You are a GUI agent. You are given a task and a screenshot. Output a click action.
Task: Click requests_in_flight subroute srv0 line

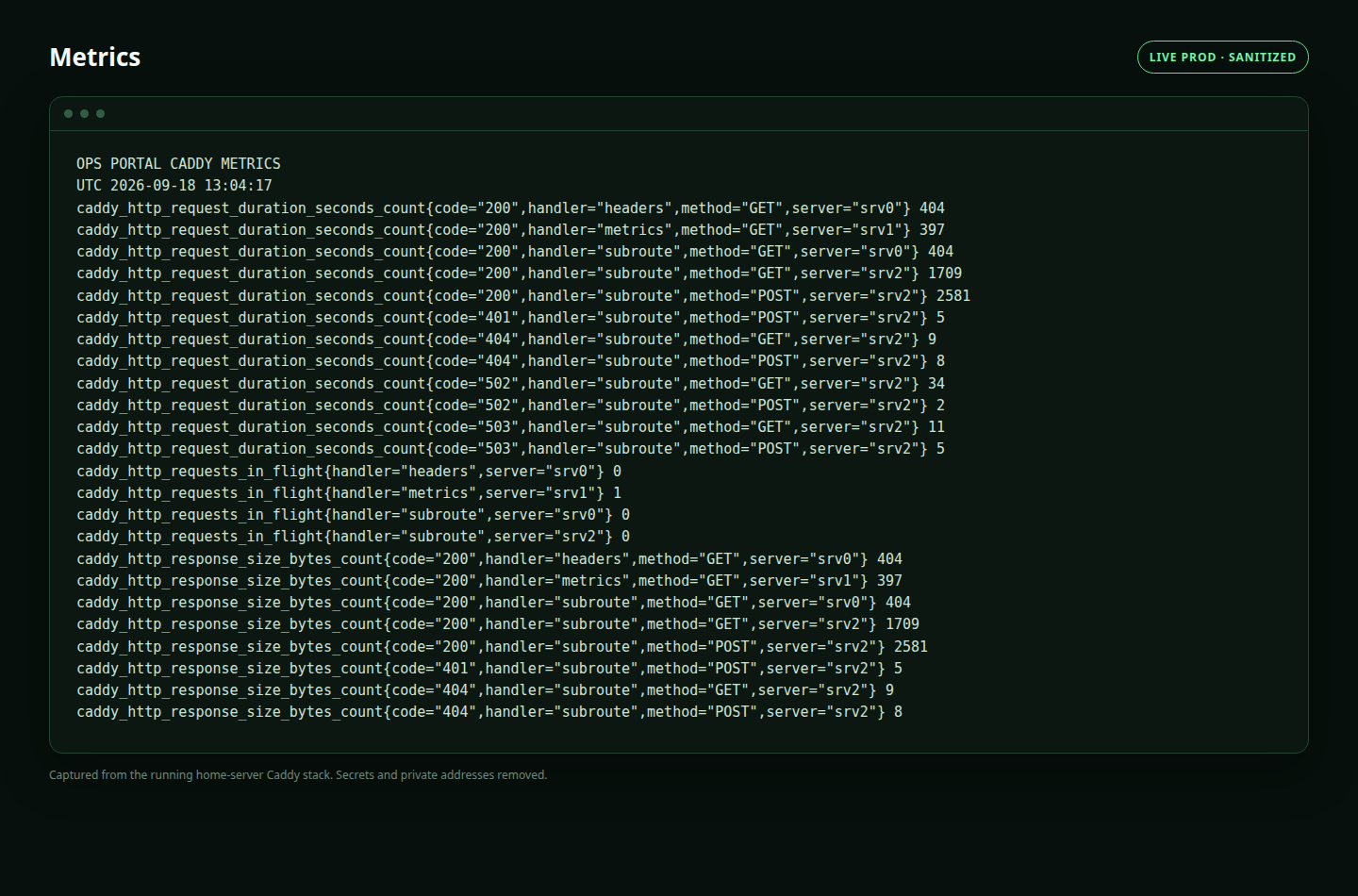pyautogui.click(x=353, y=515)
